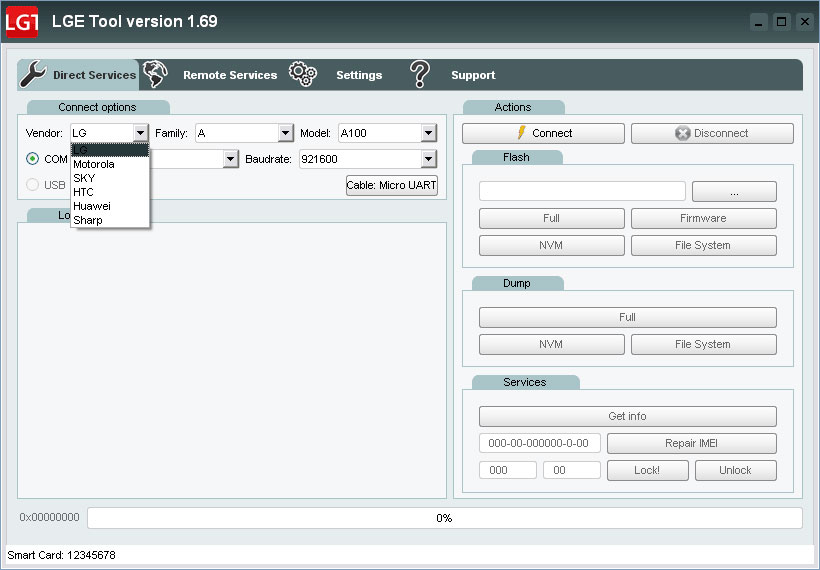Viewport: 820px width, 570px height.
Task: Maximize the LGE Tool window
Action: [782, 22]
